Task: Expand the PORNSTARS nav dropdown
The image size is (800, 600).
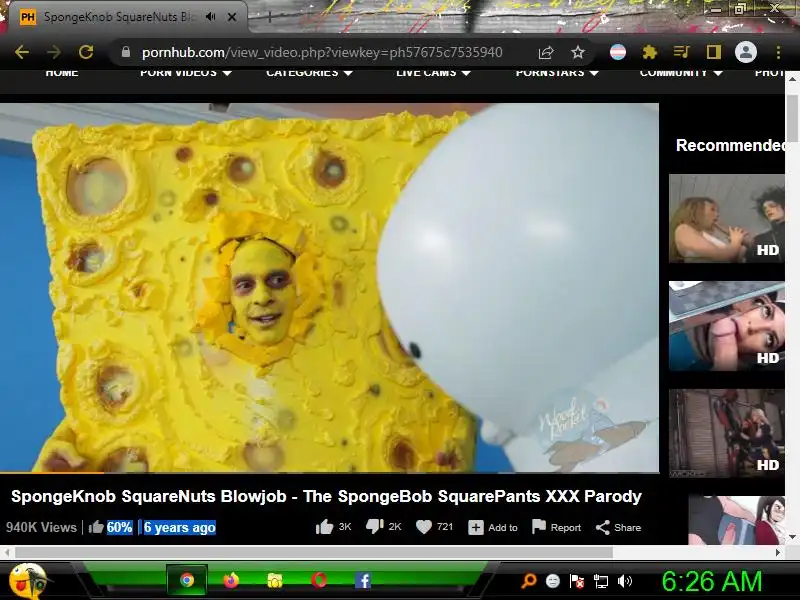Action: 557,72
